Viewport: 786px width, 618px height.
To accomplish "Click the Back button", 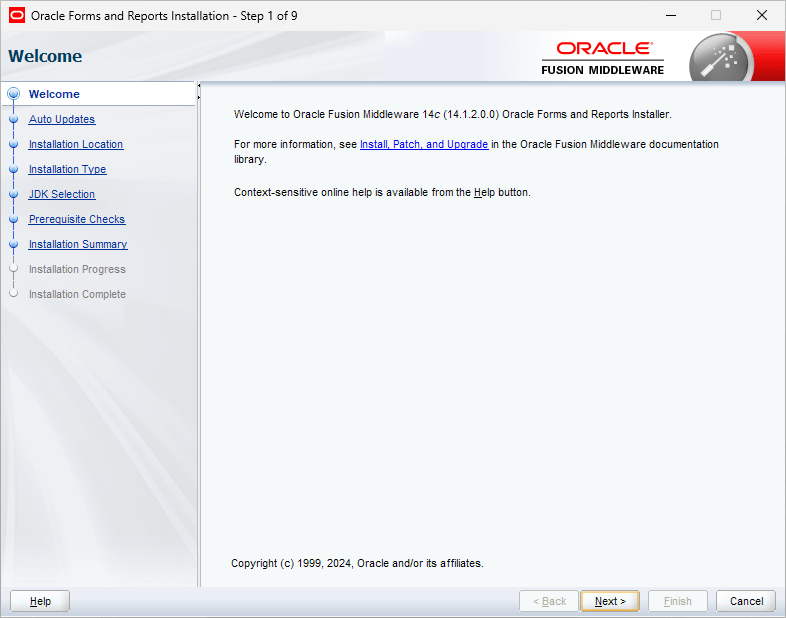I will point(549,601).
